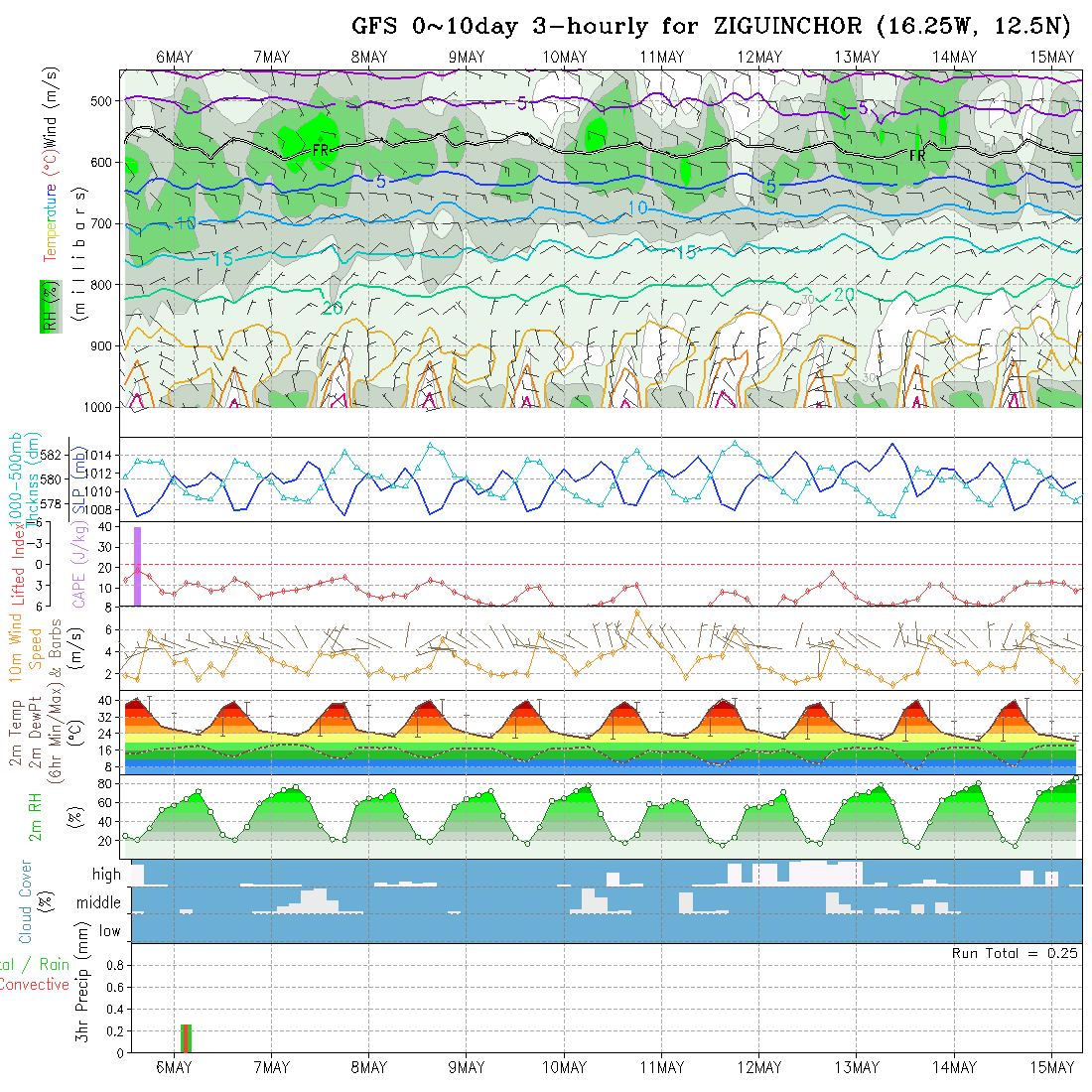This screenshot has height=1092, width=1092.
Task: Click the GFS ZIGUINCHOR chart title
Action: [711, 27]
